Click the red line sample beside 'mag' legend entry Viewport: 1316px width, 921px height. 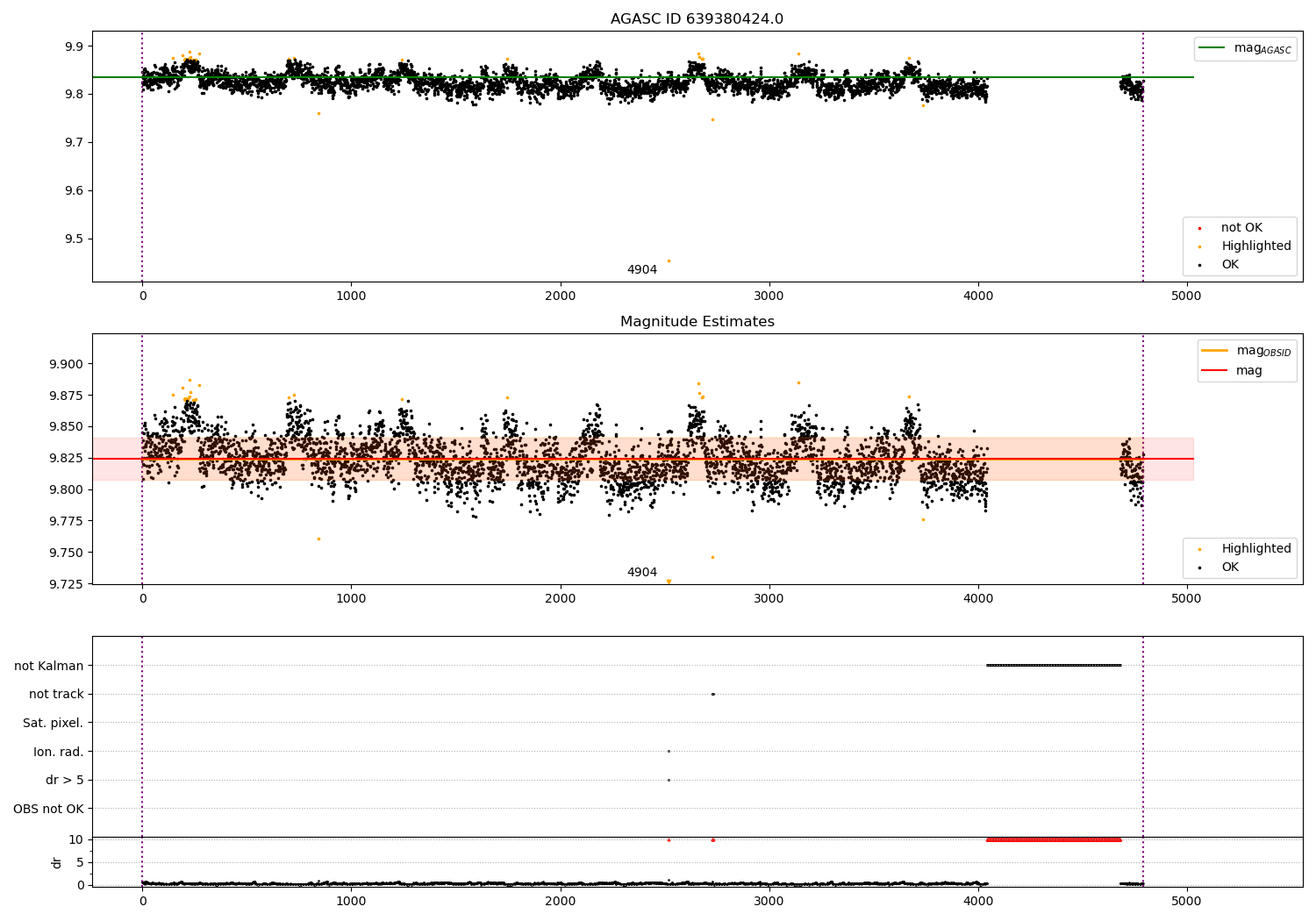[x=1214, y=371]
